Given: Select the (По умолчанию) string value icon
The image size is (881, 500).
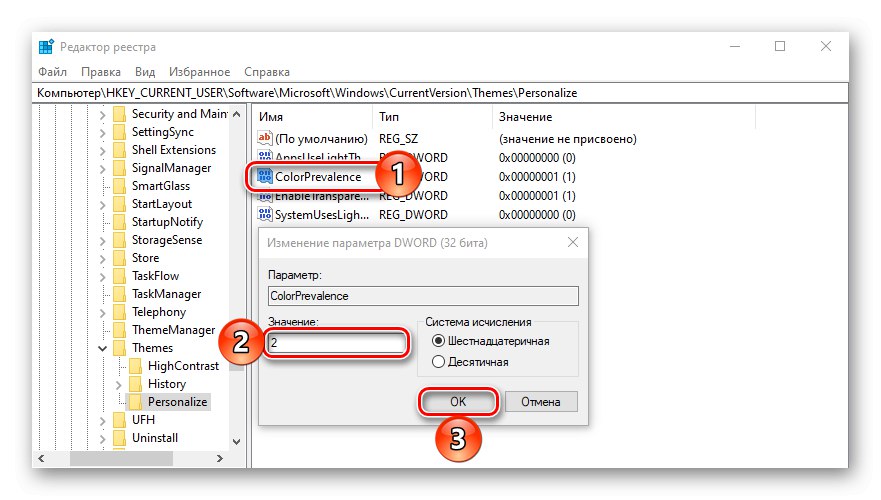Looking at the screenshot, I should pos(265,138).
